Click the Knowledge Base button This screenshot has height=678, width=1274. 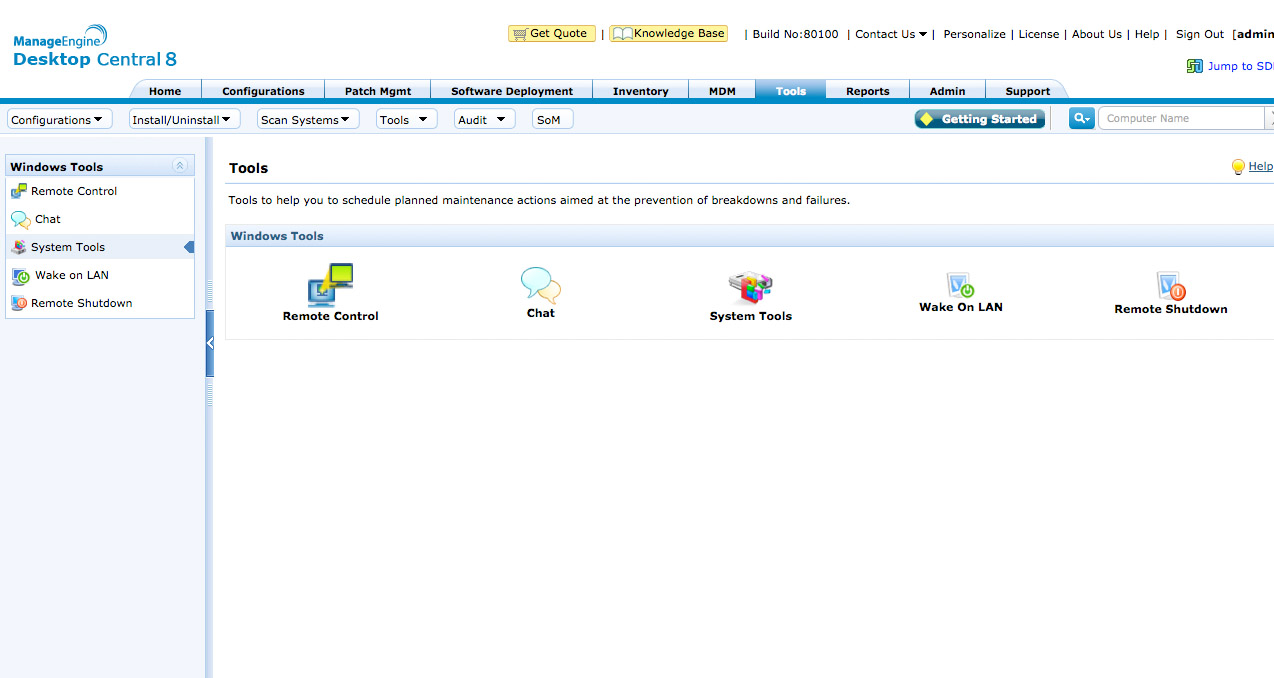(x=668, y=34)
